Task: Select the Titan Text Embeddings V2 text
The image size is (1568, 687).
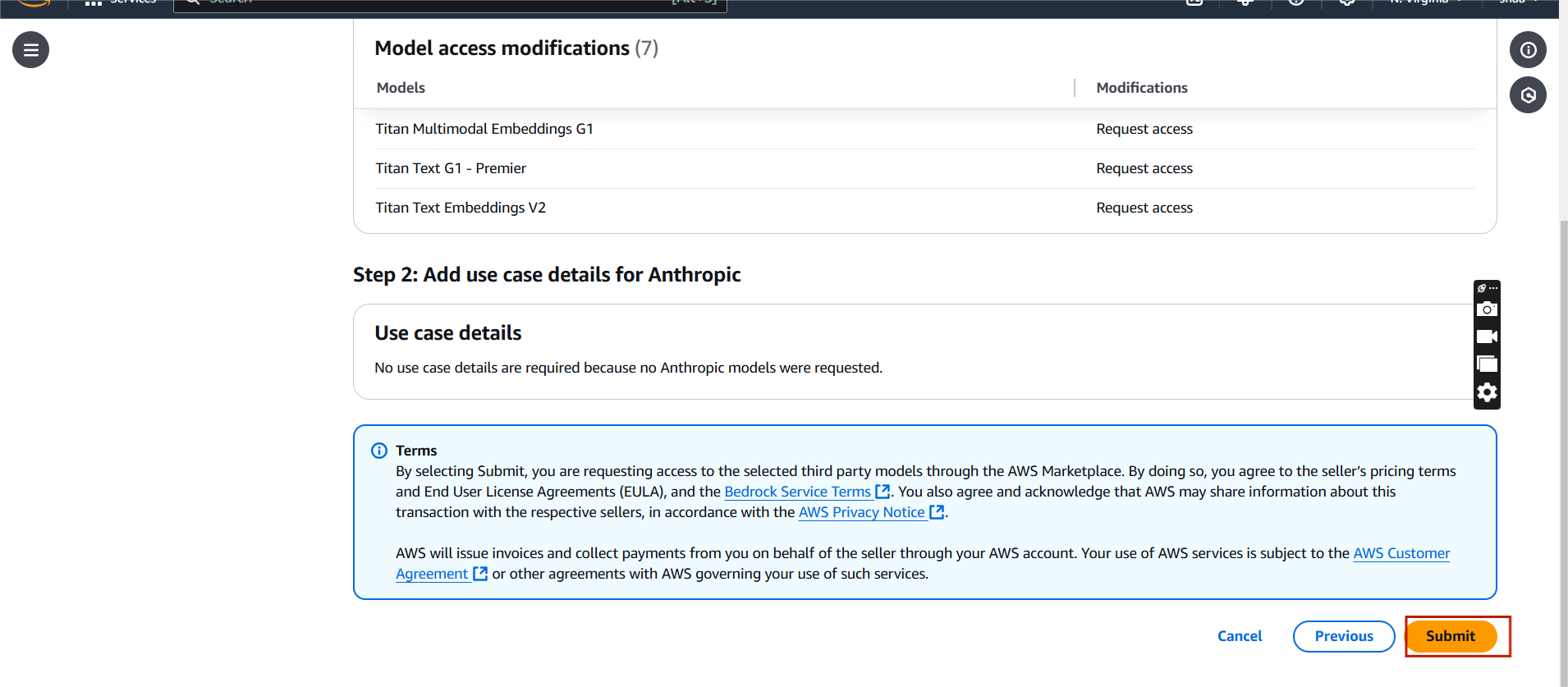Action: pos(461,208)
